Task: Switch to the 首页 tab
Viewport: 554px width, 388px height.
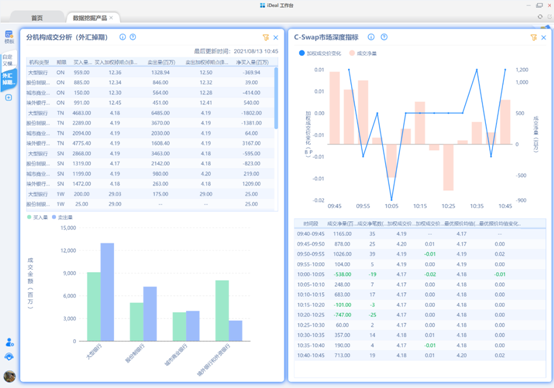Action: (x=37, y=18)
